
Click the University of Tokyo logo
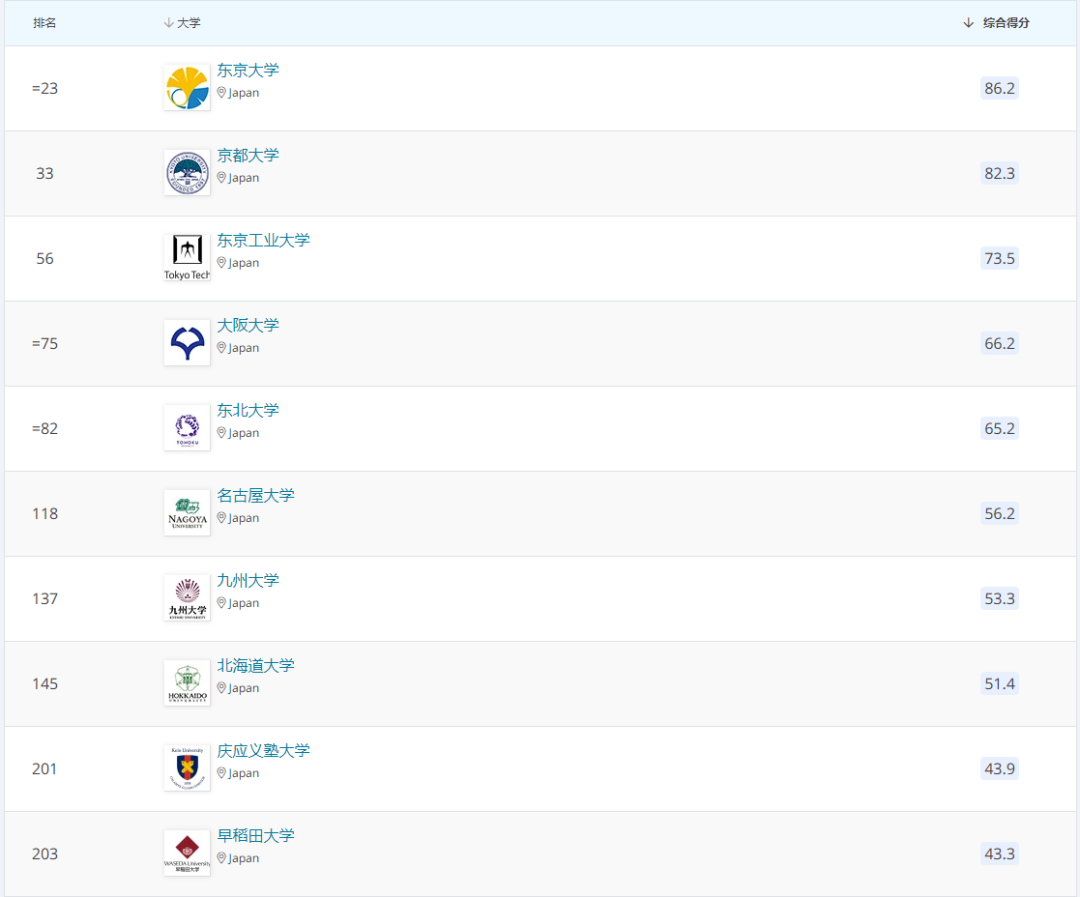point(187,88)
